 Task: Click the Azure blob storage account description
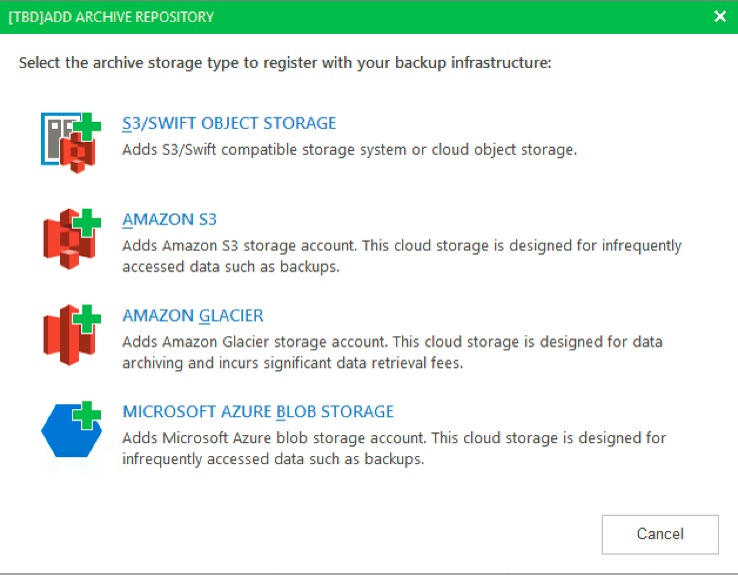[x=394, y=448]
